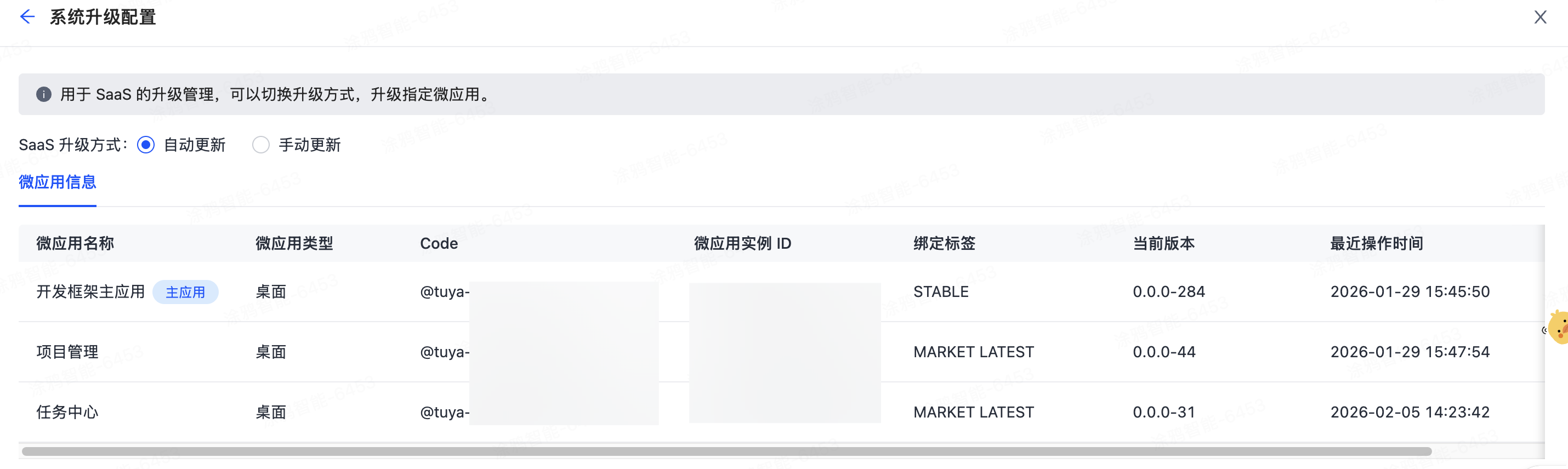
Task: Click the version number 0.0.0-284
Action: pyautogui.click(x=1169, y=291)
